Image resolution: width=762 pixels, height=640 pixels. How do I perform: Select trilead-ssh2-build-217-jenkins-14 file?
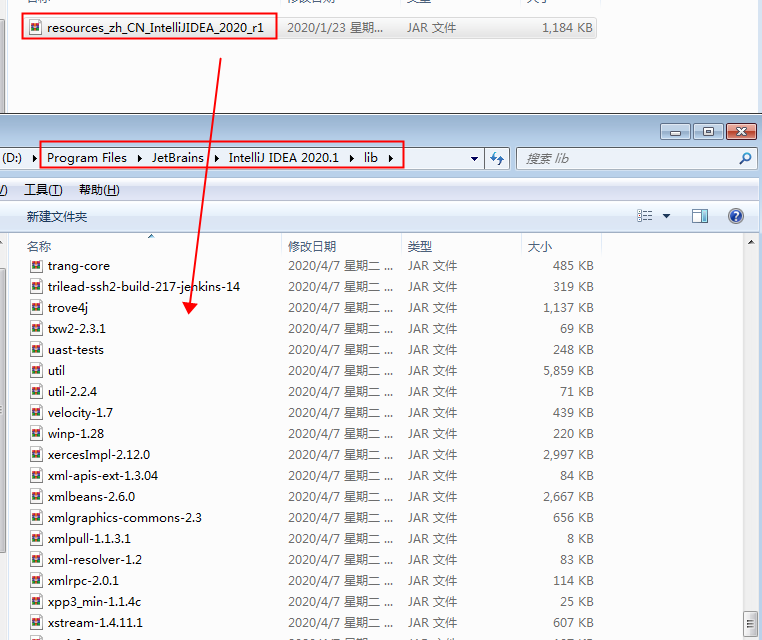(x=143, y=287)
